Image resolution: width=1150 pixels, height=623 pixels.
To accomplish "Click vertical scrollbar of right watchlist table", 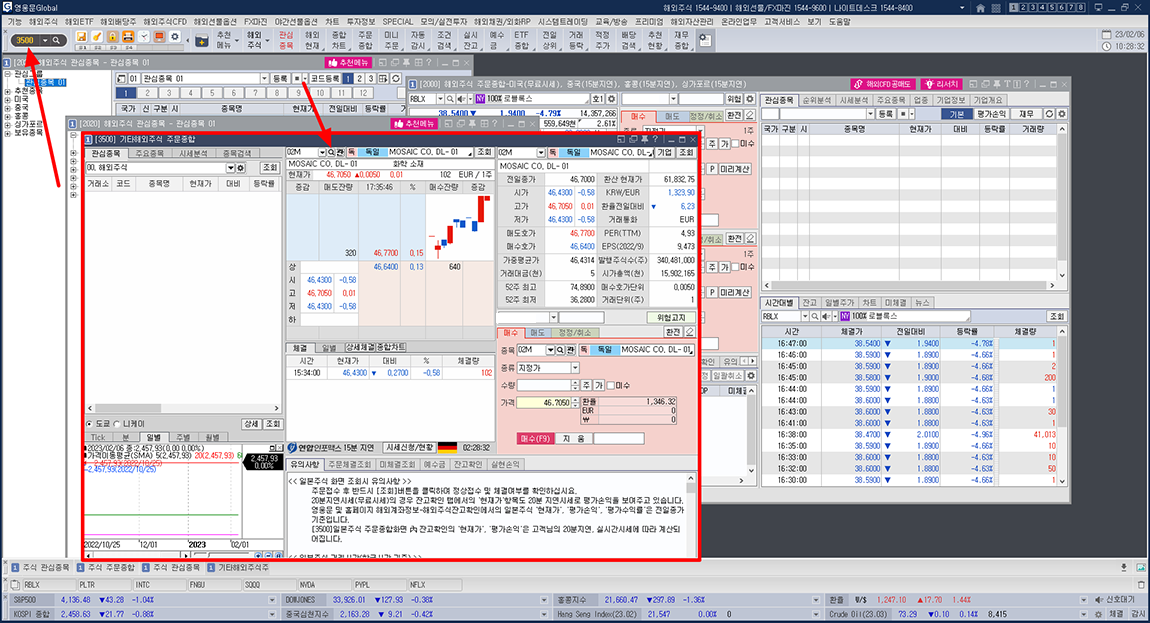I will (x=1061, y=202).
